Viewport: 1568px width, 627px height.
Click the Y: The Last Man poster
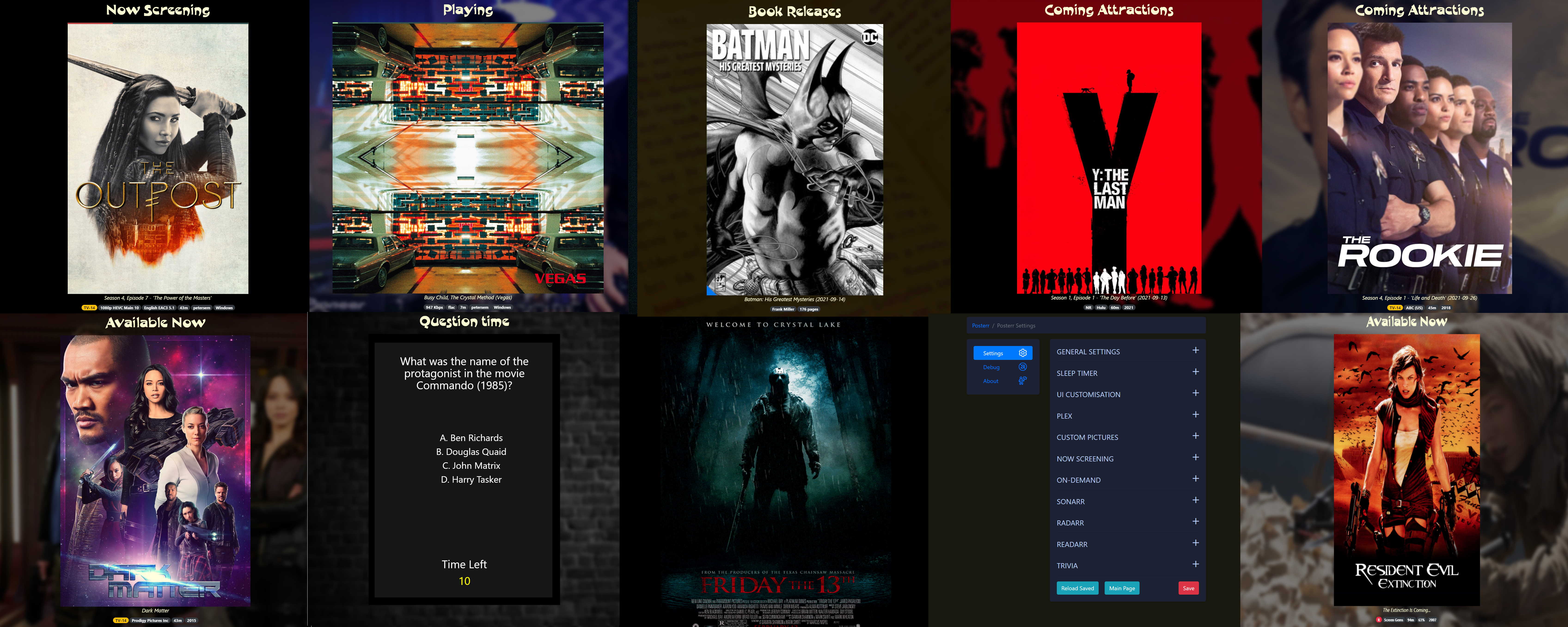[x=1109, y=158]
